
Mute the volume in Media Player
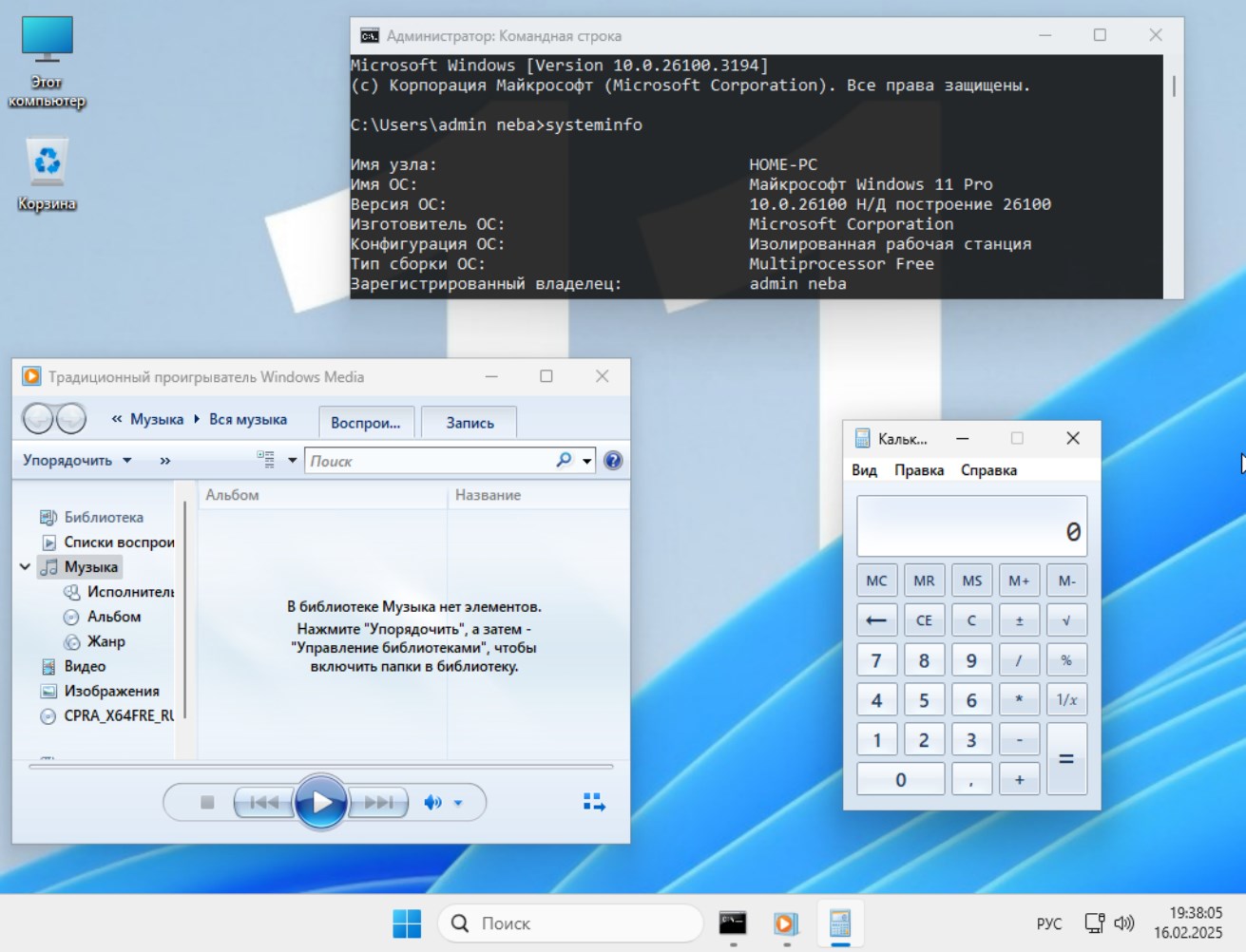[432, 803]
